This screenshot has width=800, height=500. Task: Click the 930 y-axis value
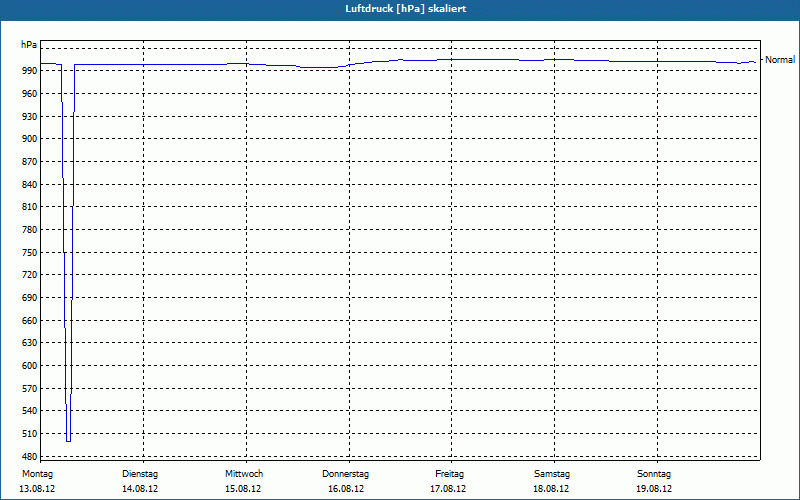pyautogui.click(x=29, y=116)
